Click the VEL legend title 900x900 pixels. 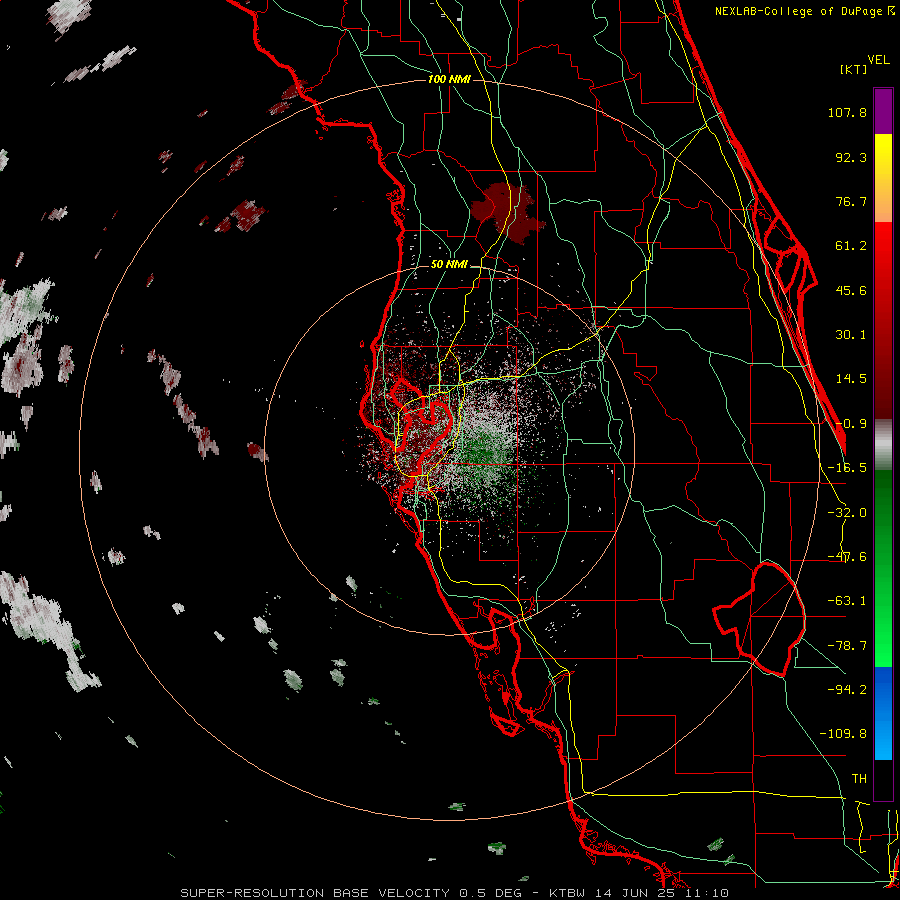click(878, 60)
